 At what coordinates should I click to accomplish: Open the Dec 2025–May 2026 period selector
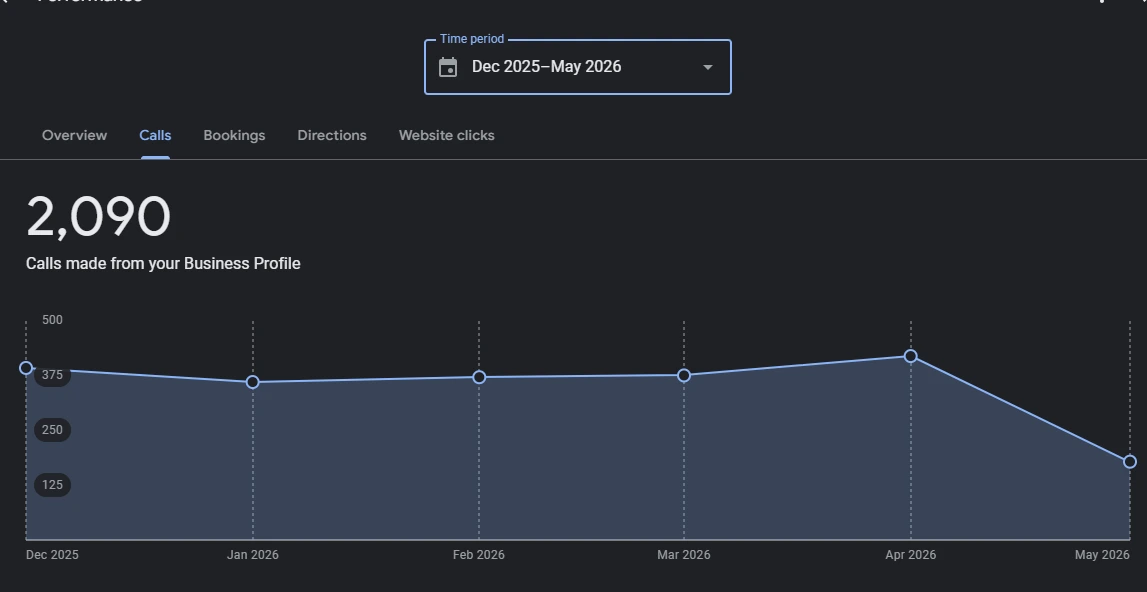pyautogui.click(x=578, y=67)
